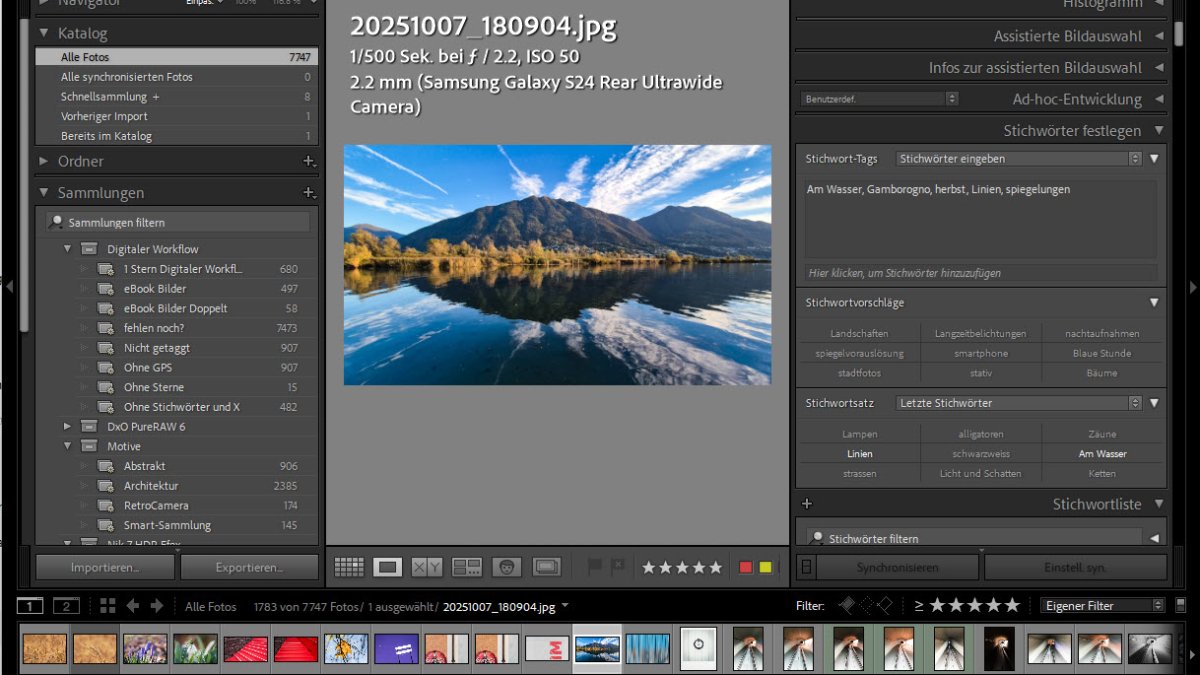Open the Letzte Stichwörter keyword set dropdown
Screen dimensions: 1200x675
tap(1018, 403)
